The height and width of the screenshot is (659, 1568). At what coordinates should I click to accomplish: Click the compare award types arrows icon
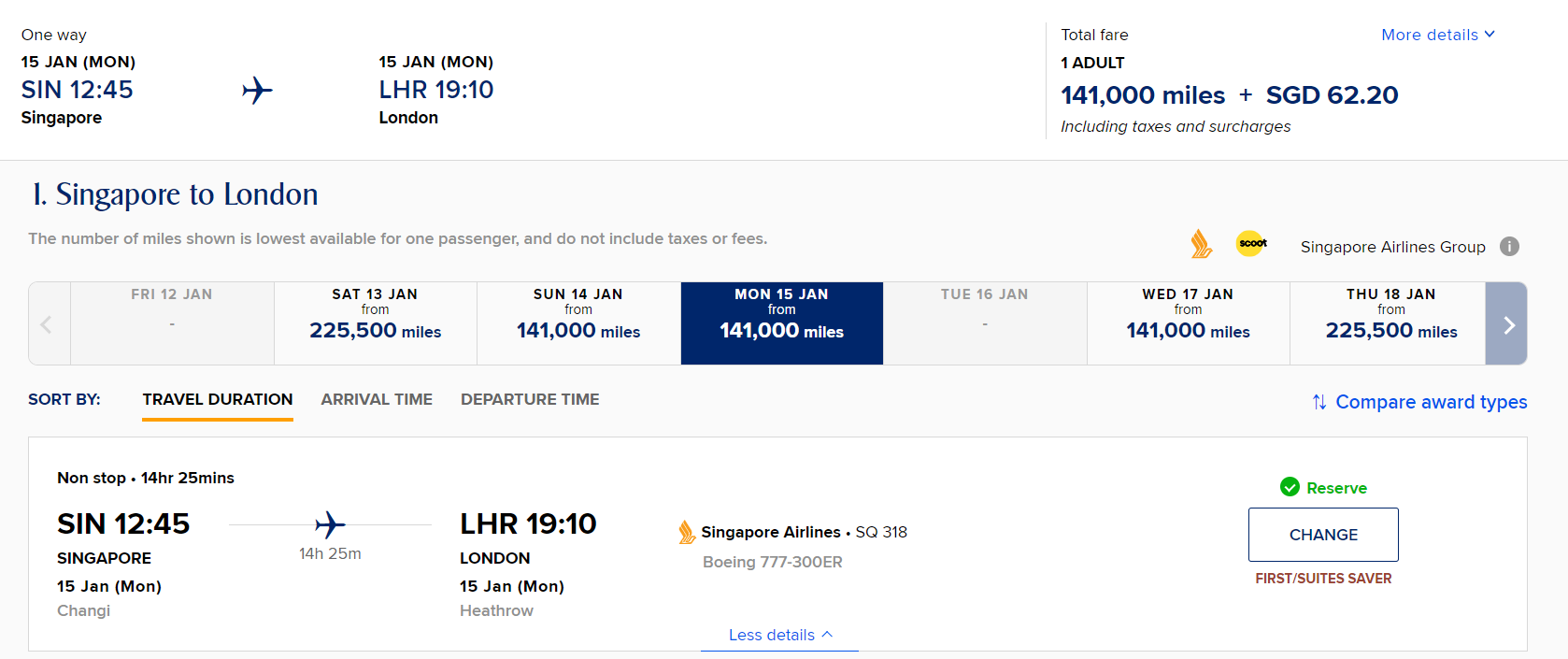click(x=1319, y=402)
